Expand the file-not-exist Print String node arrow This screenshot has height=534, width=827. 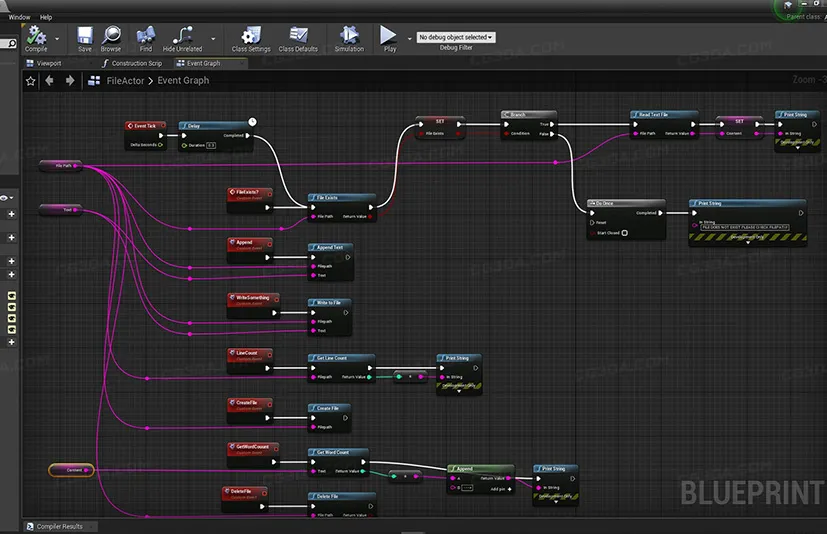[748, 243]
